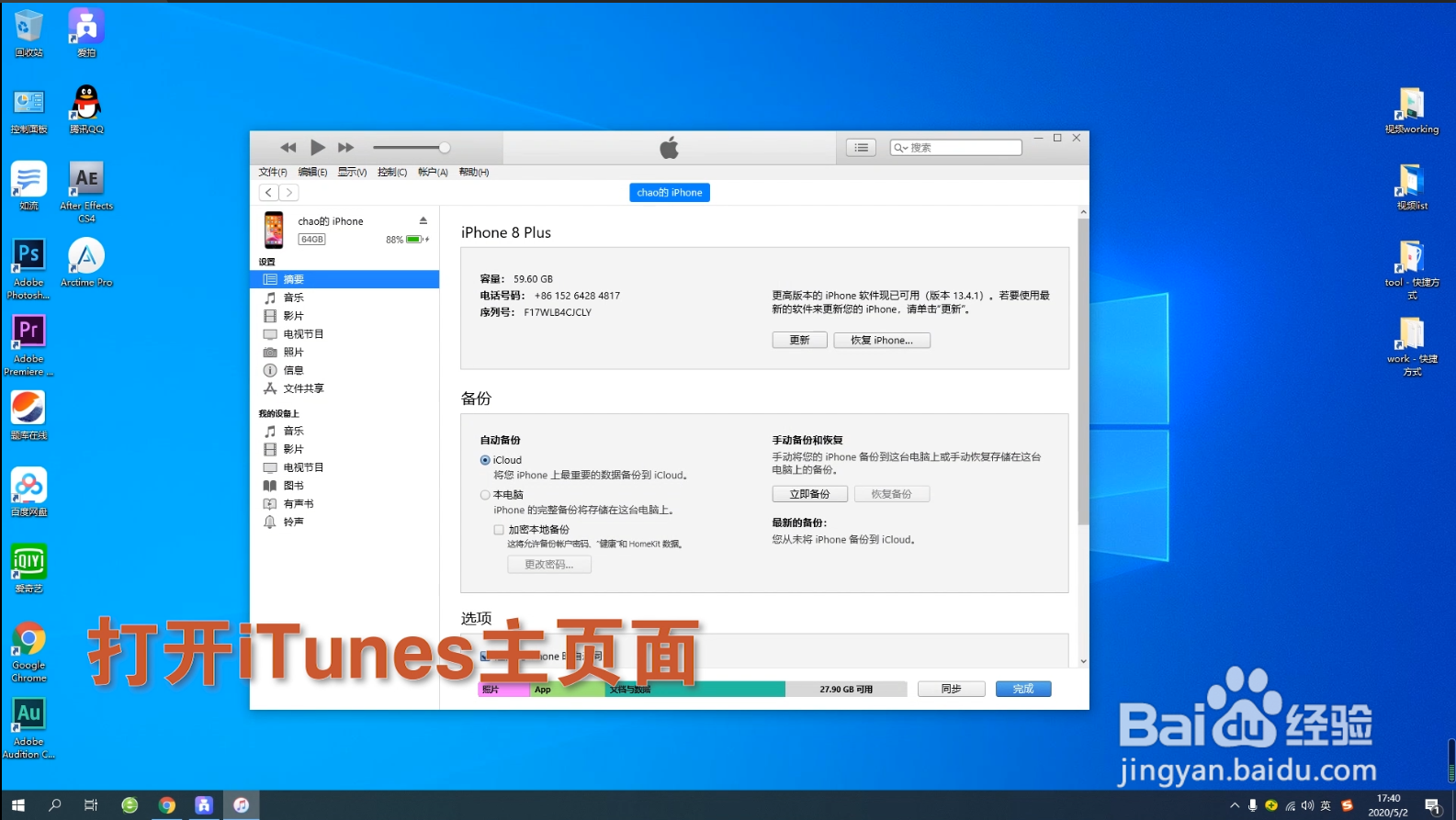Image resolution: width=1456 pixels, height=820 pixels.
Task: Open the notification center icon
Action: (x=1433, y=806)
